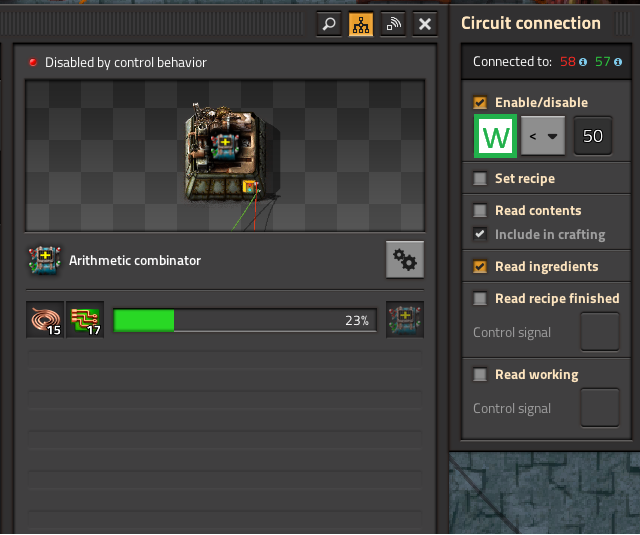Click the Connected to label
The height and width of the screenshot is (535, 640).
(x=512, y=62)
